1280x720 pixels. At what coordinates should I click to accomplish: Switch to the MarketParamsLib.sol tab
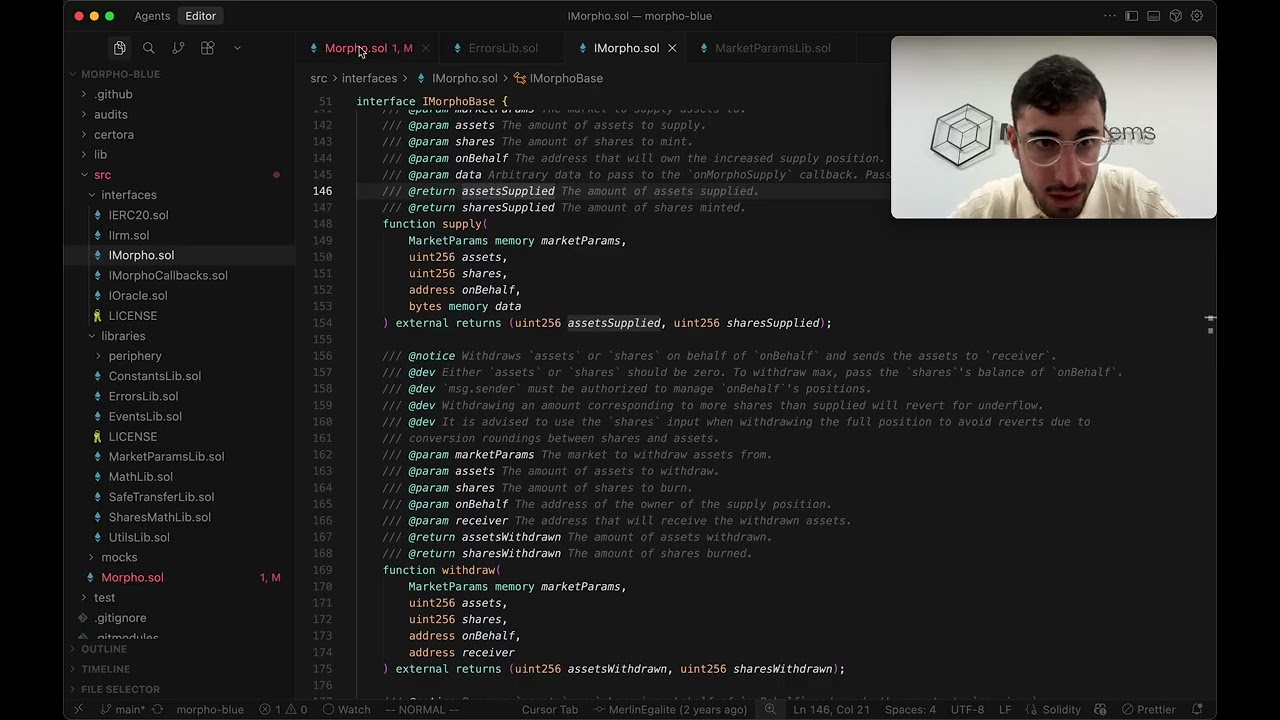tap(772, 48)
